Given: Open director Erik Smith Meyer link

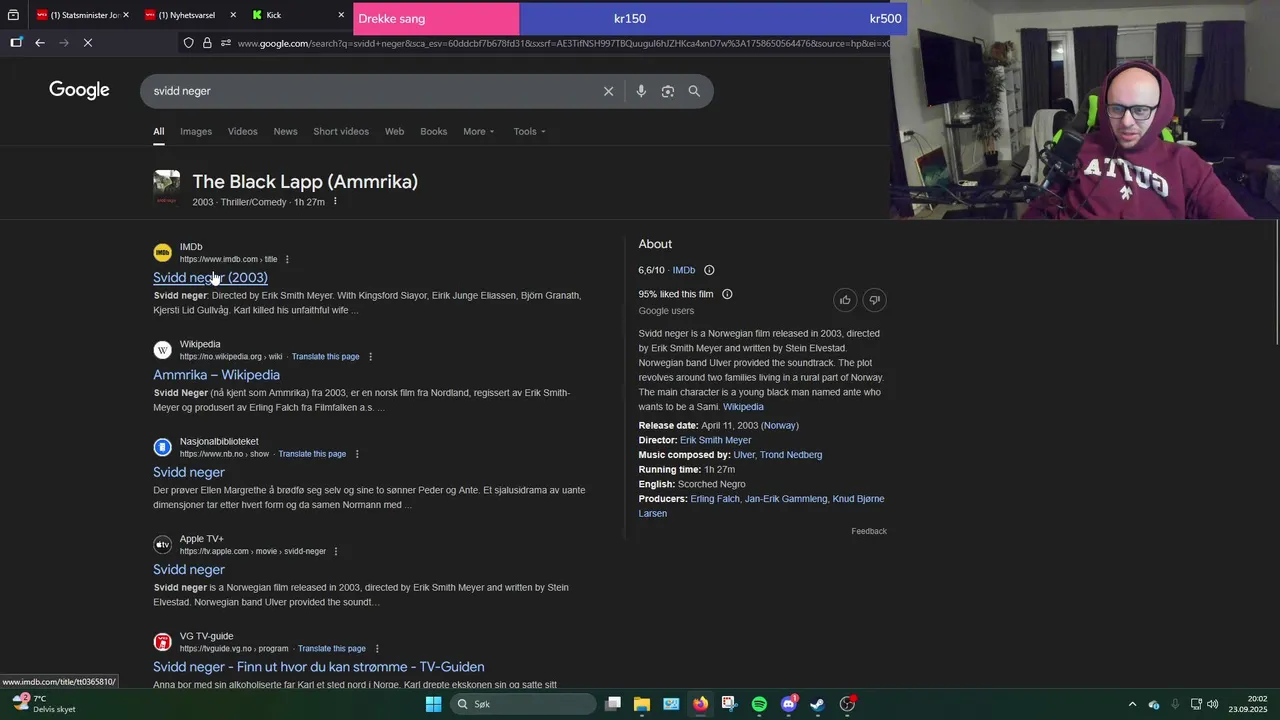Looking at the screenshot, I should [715, 440].
